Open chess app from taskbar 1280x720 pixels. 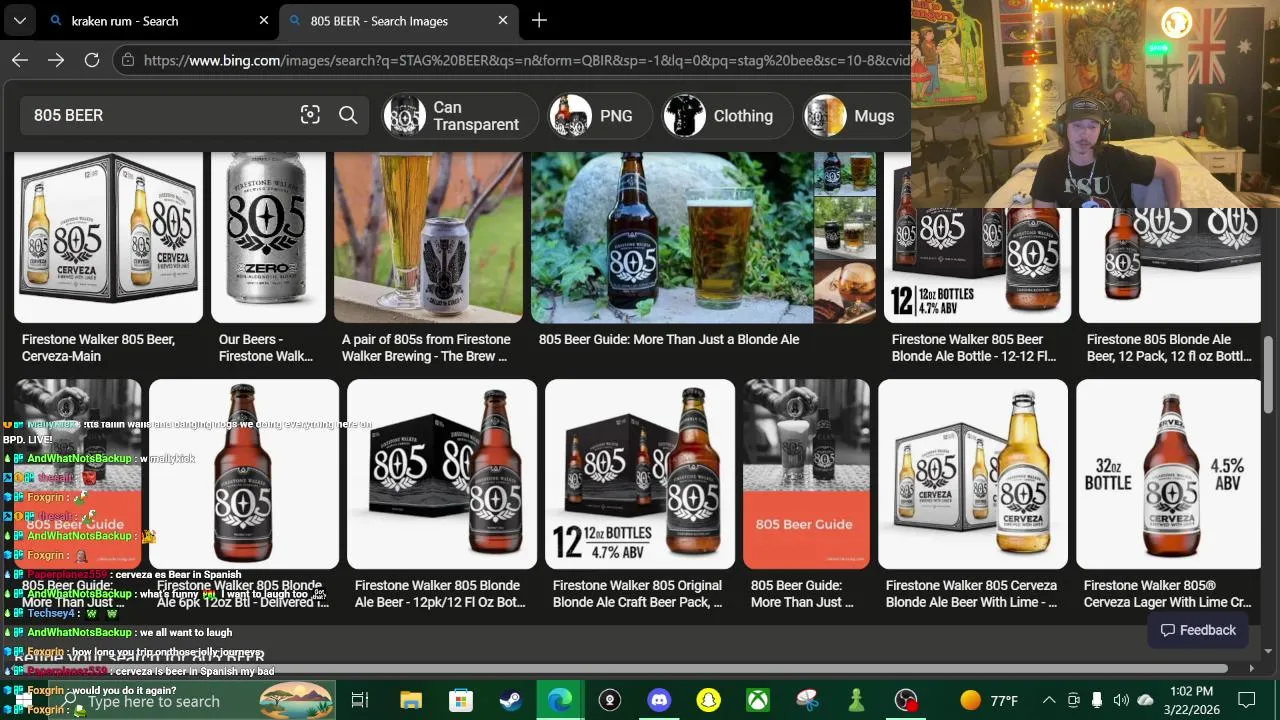coord(856,700)
